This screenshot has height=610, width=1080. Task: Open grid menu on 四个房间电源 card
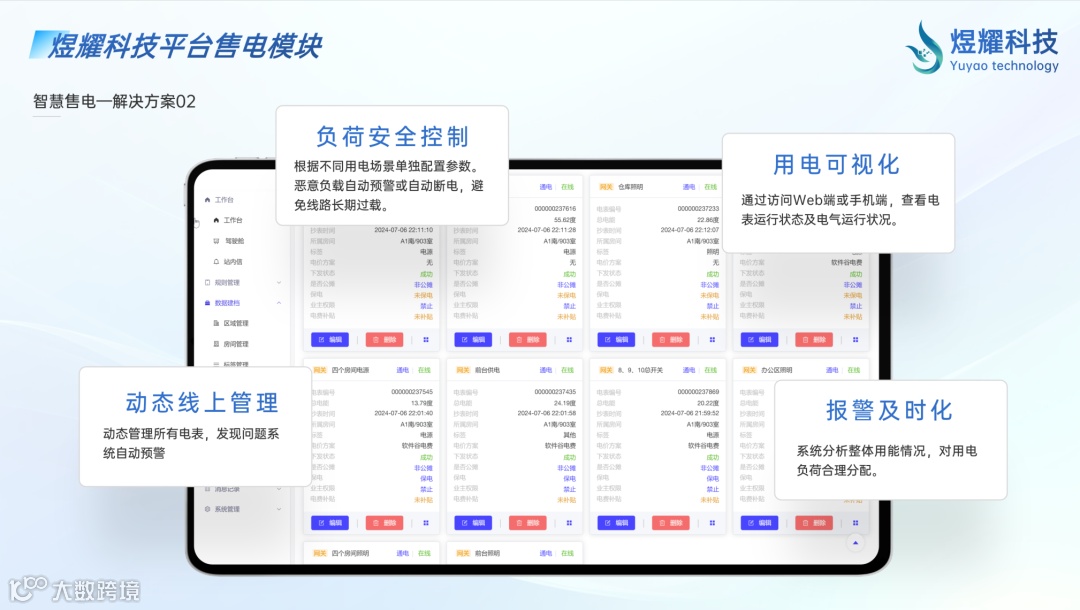(426, 523)
